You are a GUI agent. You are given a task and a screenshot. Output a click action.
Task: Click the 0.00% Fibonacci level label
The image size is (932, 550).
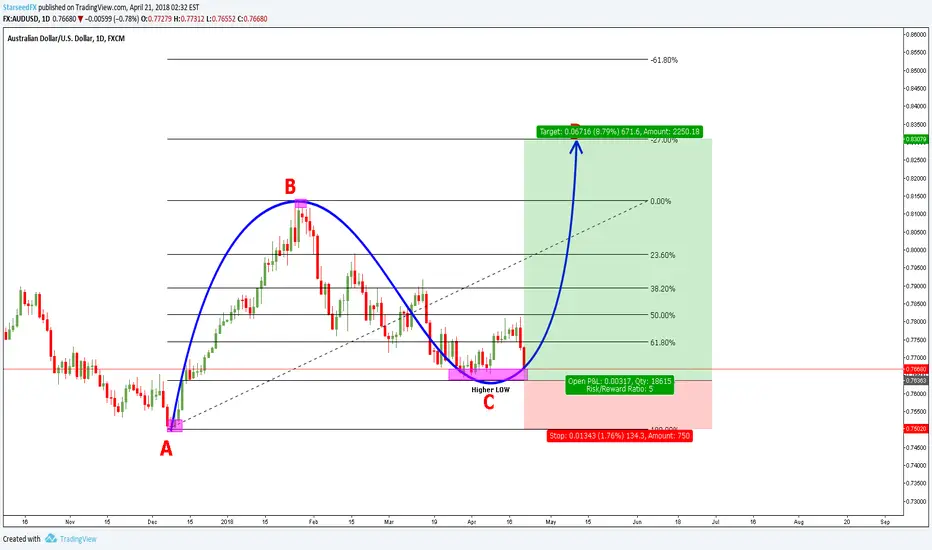[x=660, y=202]
